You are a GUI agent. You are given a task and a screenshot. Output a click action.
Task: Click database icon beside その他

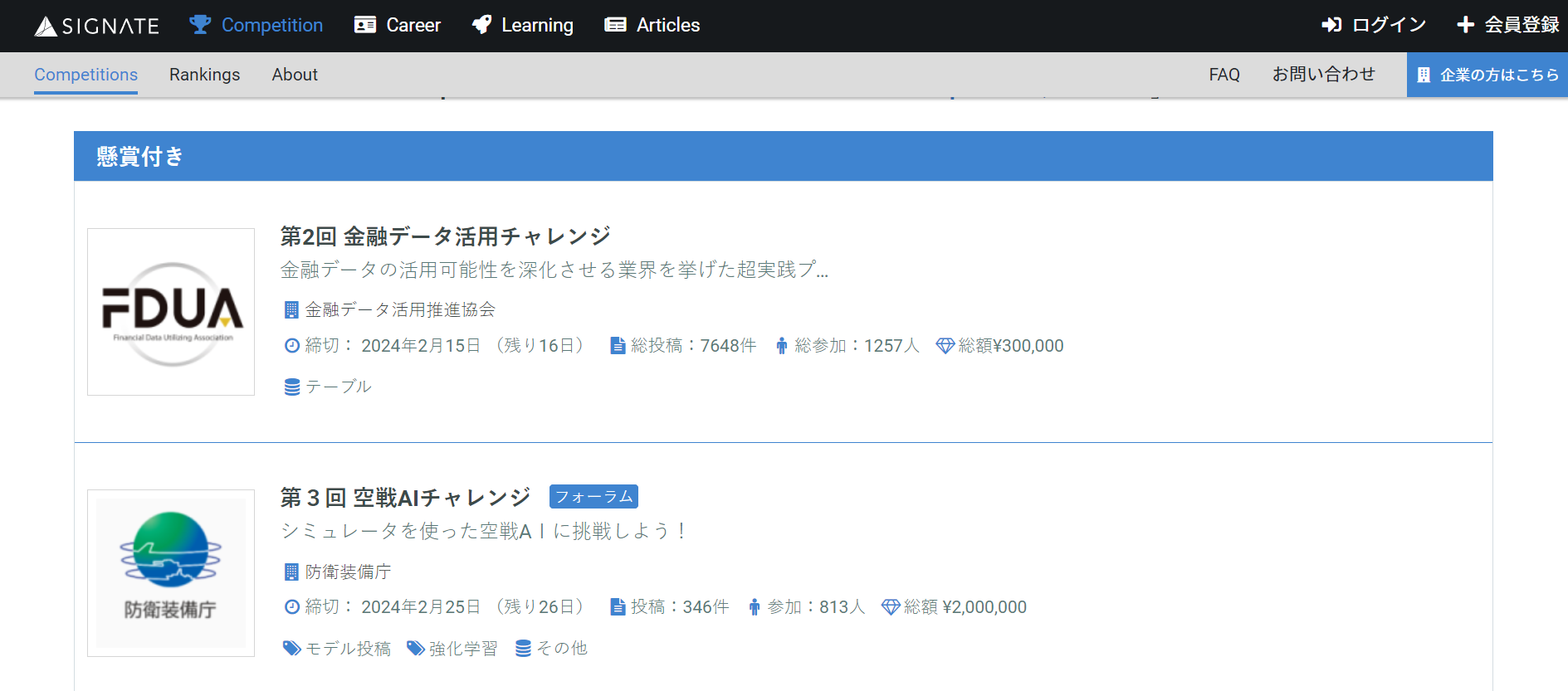pos(523,648)
